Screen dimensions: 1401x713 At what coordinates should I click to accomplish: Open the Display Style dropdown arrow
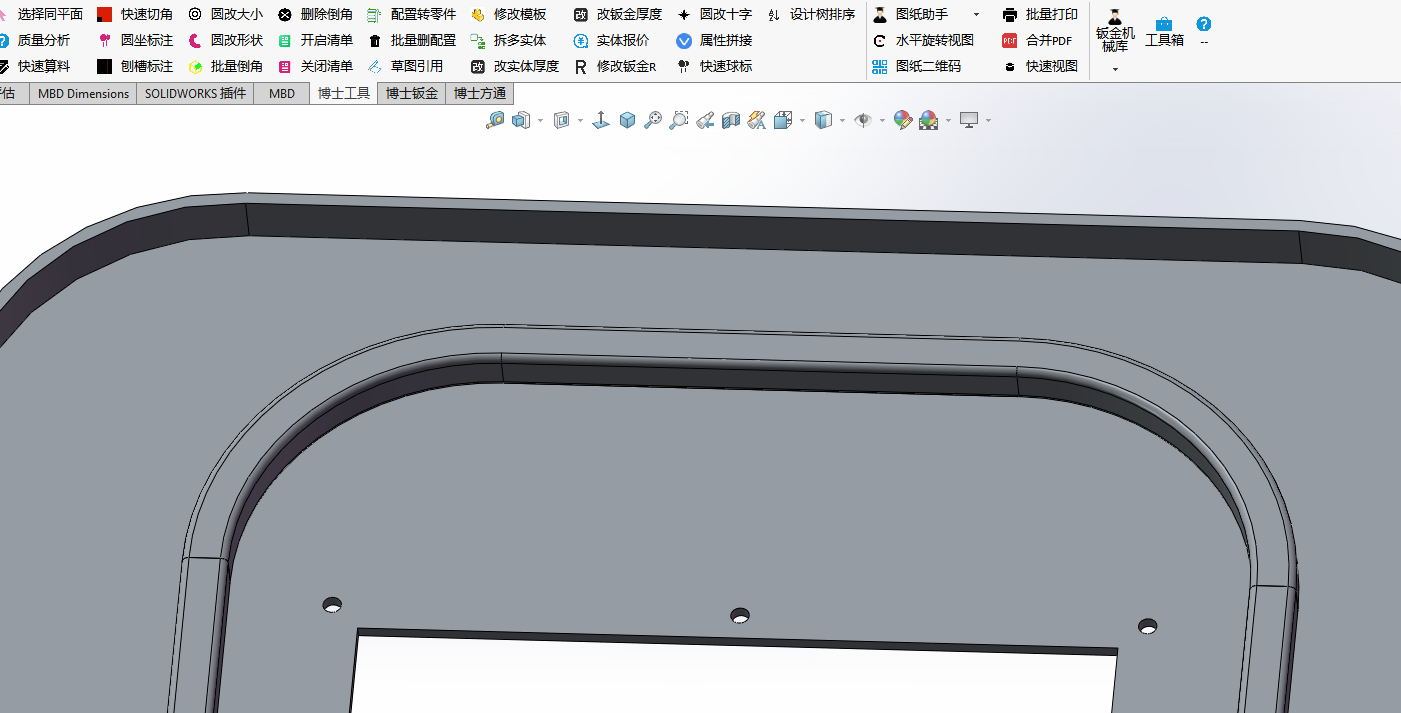(842, 121)
